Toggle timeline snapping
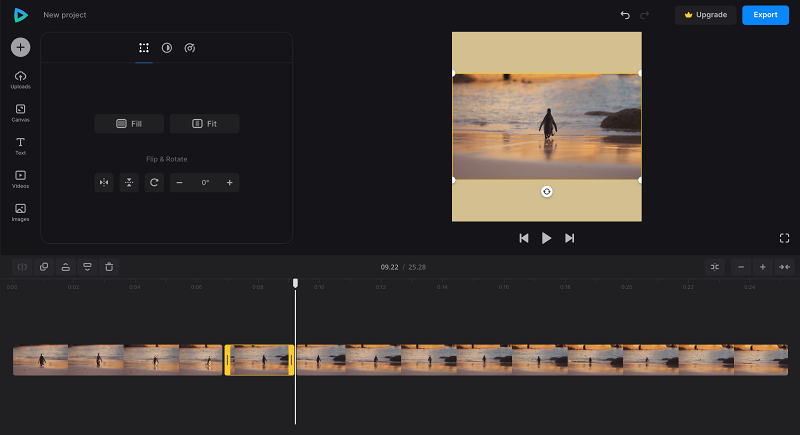The image size is (800, 435). tap(715, 267)
